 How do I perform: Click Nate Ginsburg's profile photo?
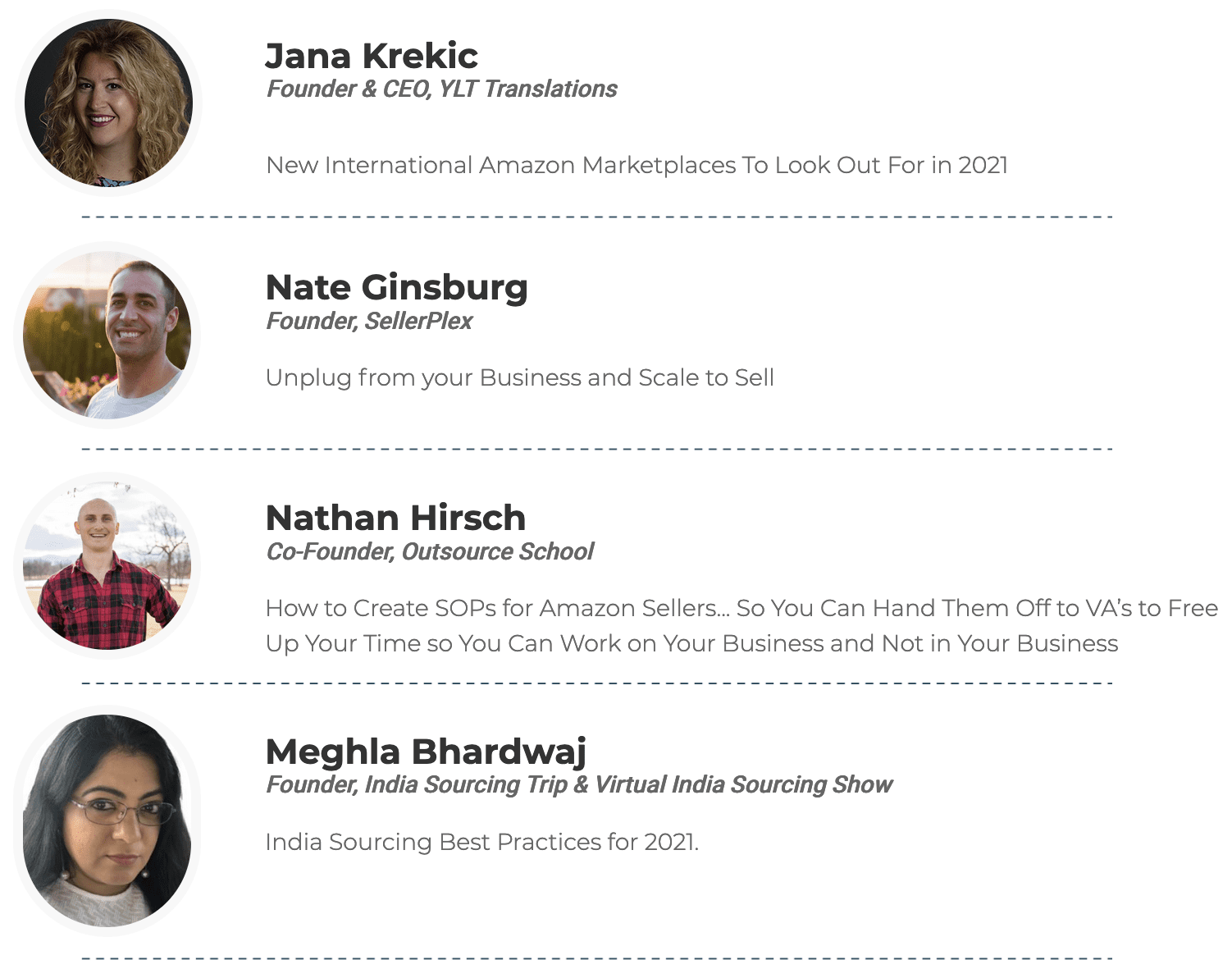[x=107, y=335]
